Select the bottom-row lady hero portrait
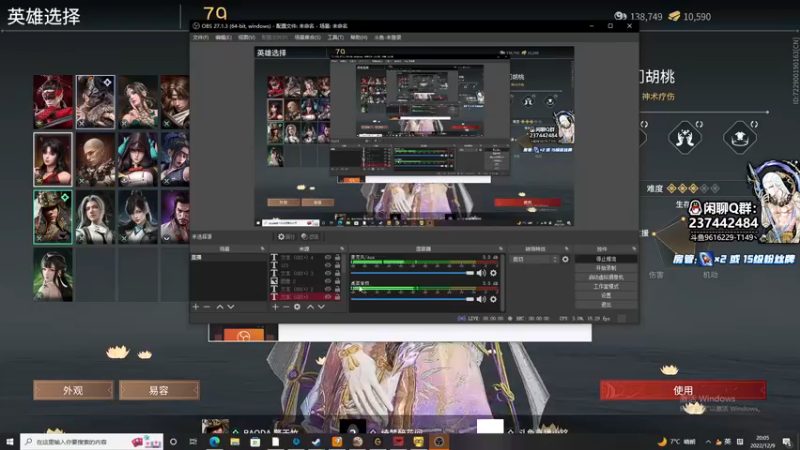Image resolution: width=800 pixels, height=450 pixels. point(53,274)
